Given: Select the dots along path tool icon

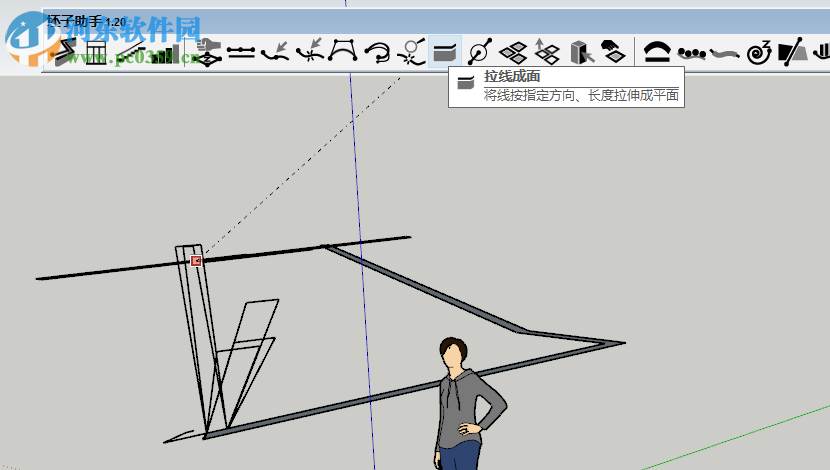Looking at the screenshot, I should click(691, 53).
